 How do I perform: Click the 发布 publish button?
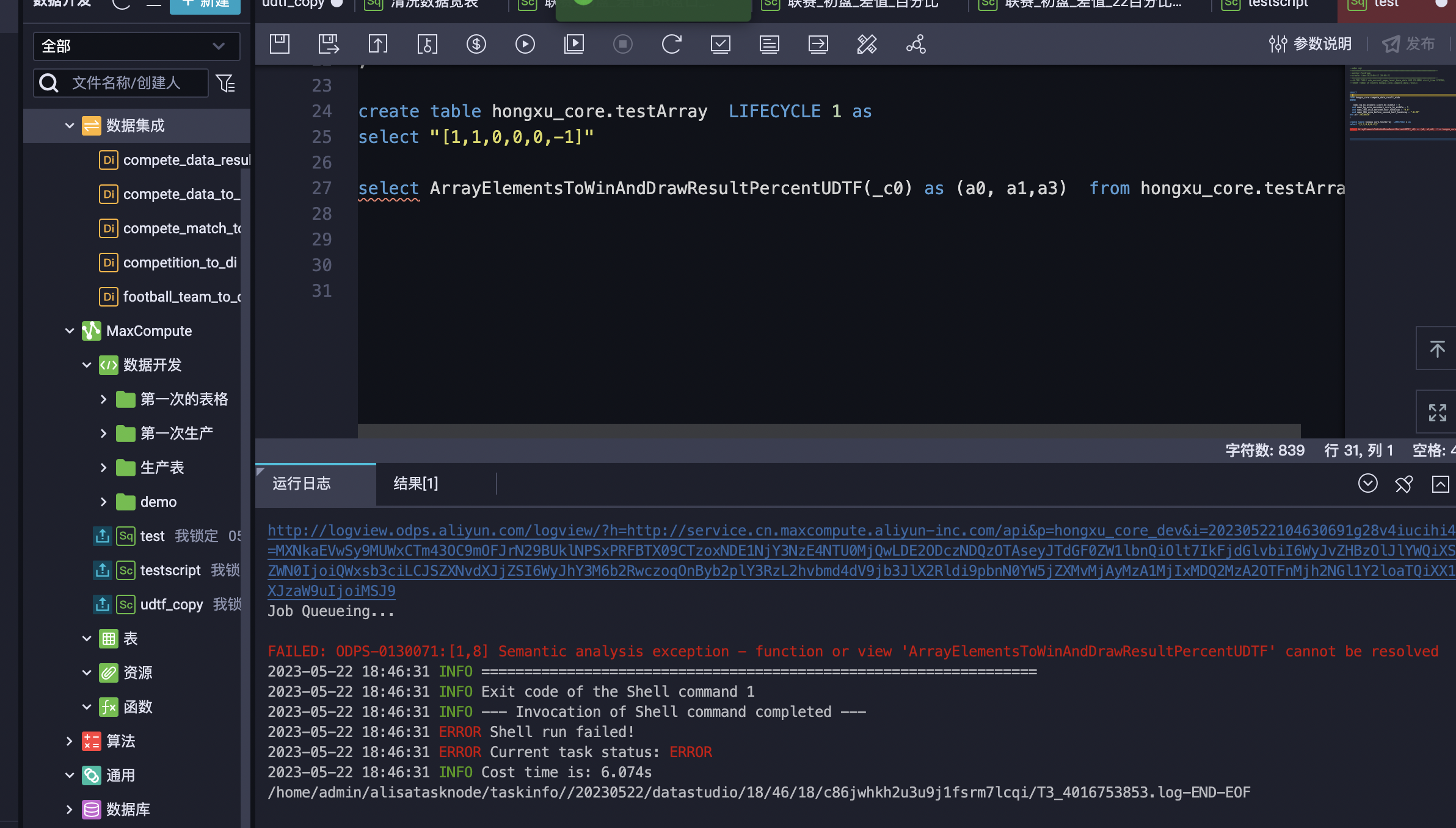click(1408, 44)
